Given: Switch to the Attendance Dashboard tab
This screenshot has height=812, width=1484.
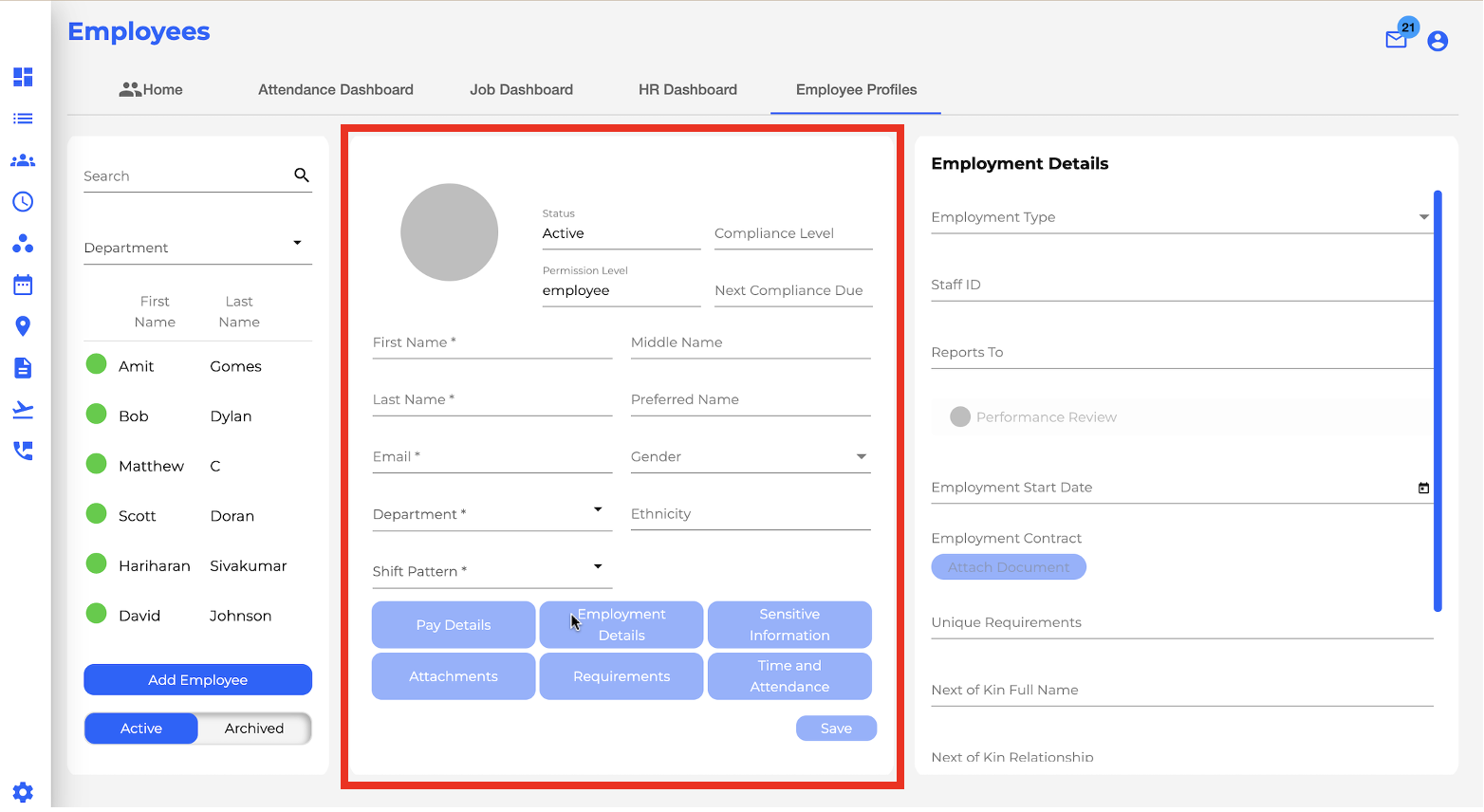Looking at the screenshot, I should (336, 90).
